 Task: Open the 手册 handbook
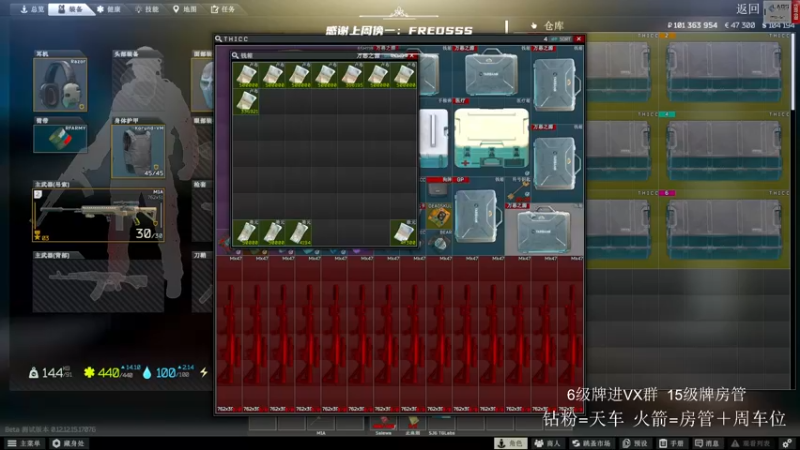[671, 443]
